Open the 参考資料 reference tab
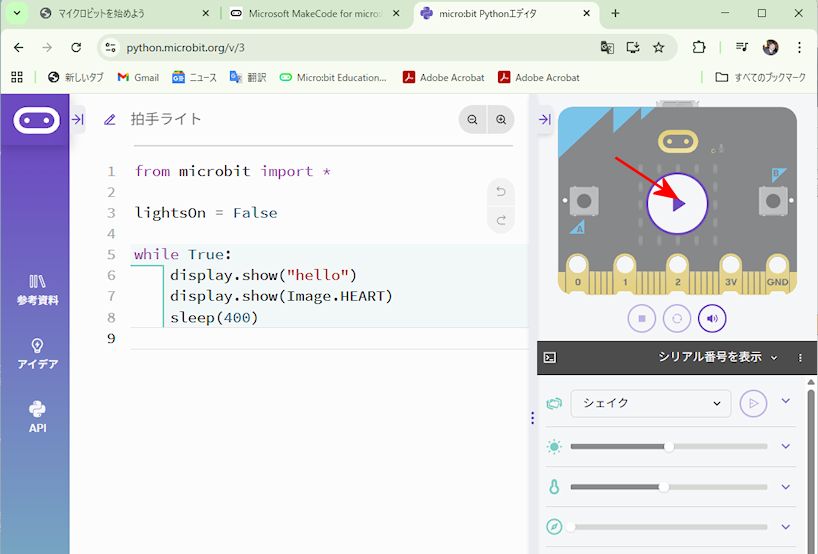Image resolution: width=818 pixels, height=554 pixels. pyautogui.click(x=37, y=290)
